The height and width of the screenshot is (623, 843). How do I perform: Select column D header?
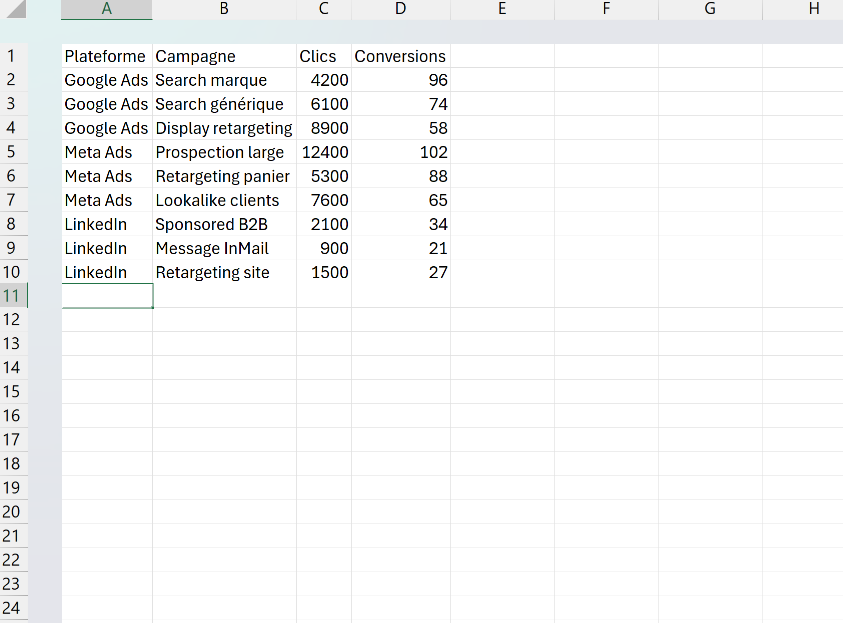pos(401,9)
